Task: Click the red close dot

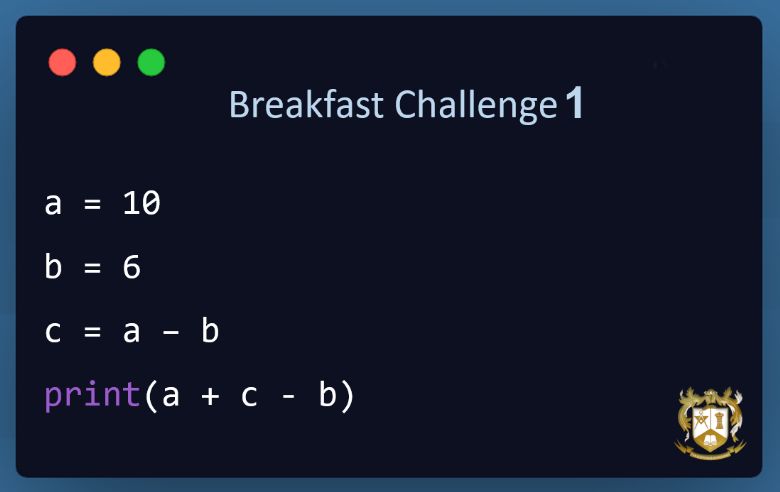Action: click(x=62, y=62)
